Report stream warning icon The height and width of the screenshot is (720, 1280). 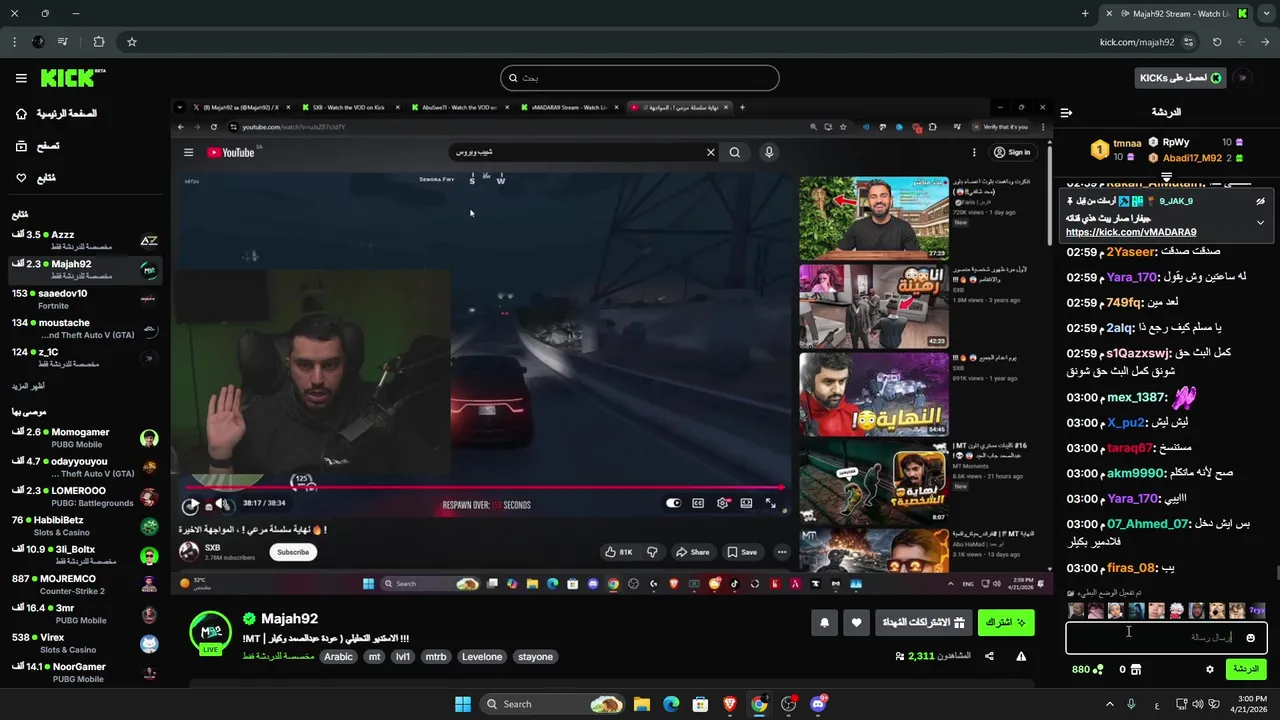click(x=1021, y=656)
